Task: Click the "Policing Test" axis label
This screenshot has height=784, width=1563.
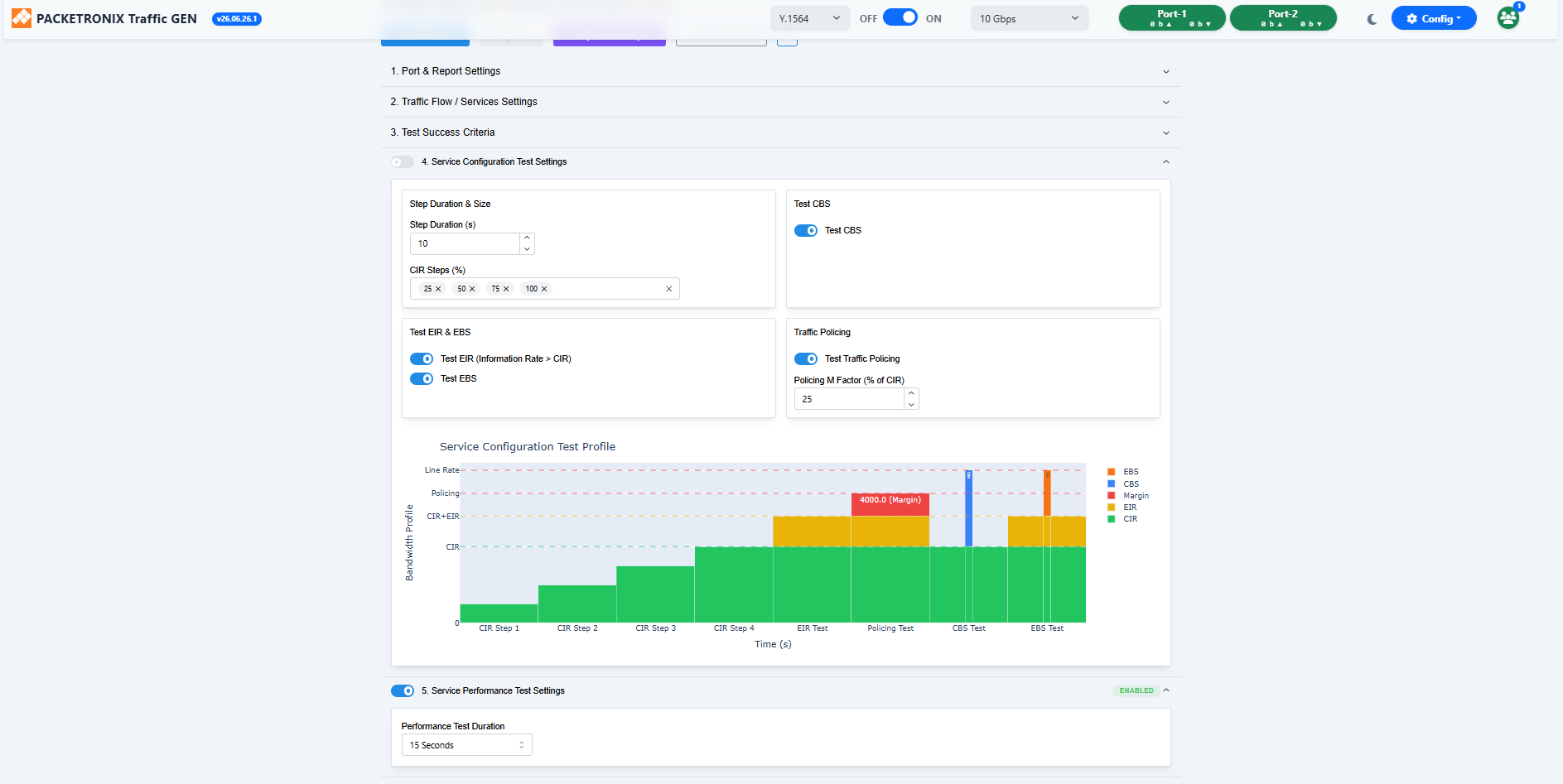Action: pyautogui.click(x=890, y=628)
